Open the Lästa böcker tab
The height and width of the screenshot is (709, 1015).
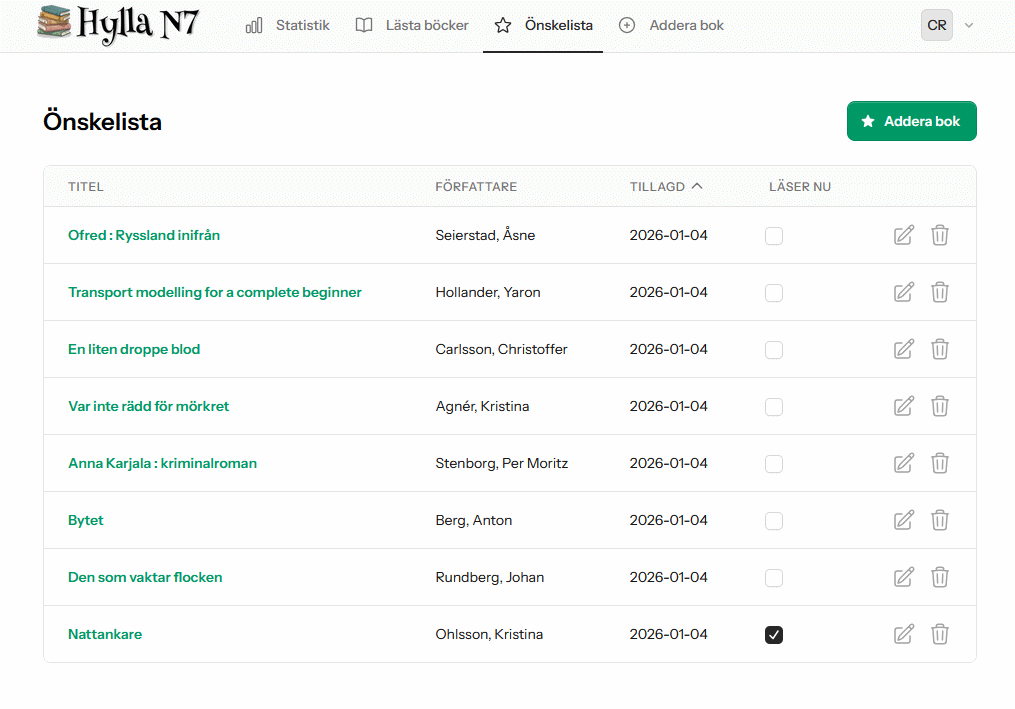click(412, 25)
